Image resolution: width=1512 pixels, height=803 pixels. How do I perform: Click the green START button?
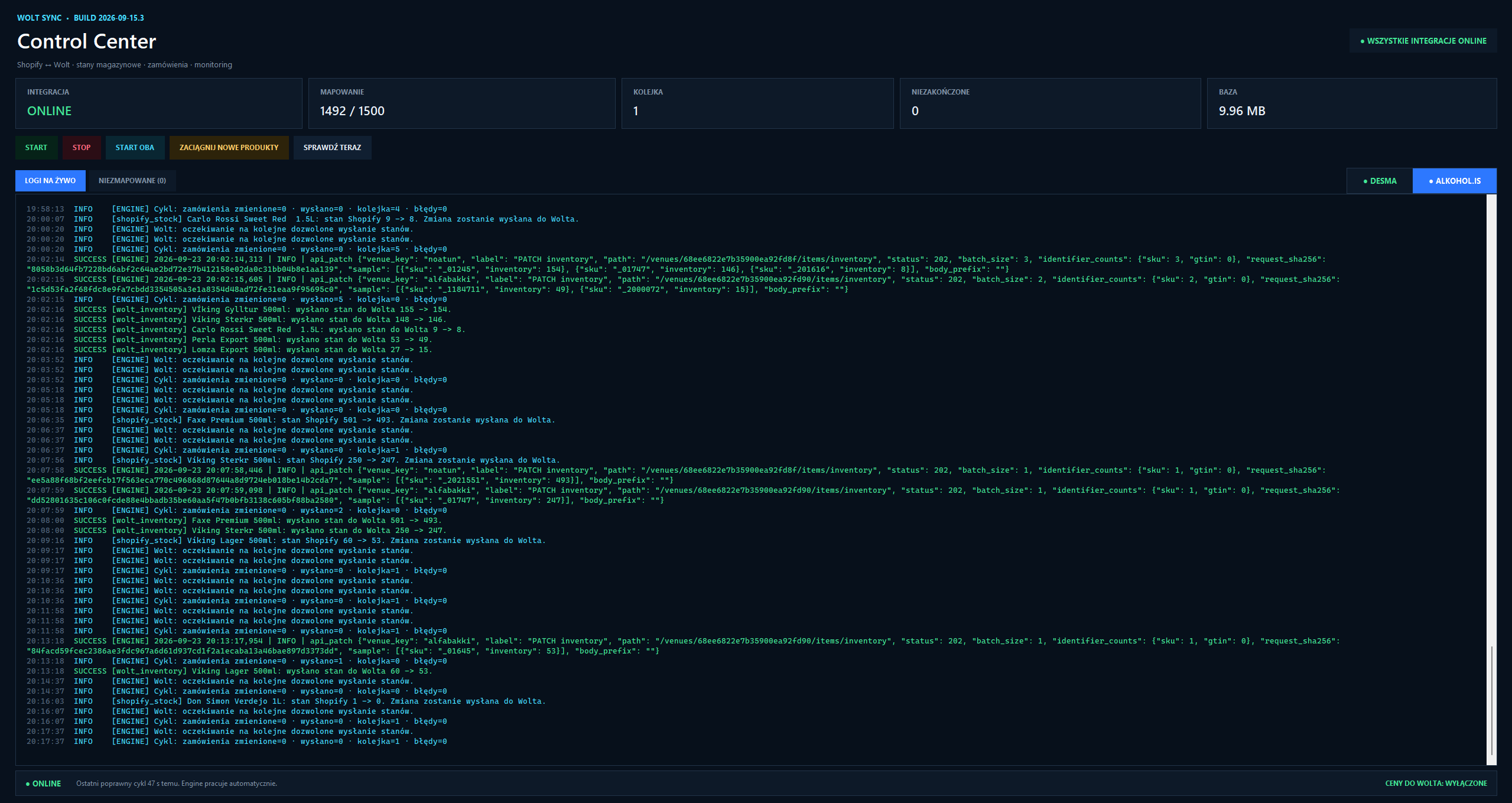click(36, 148)
